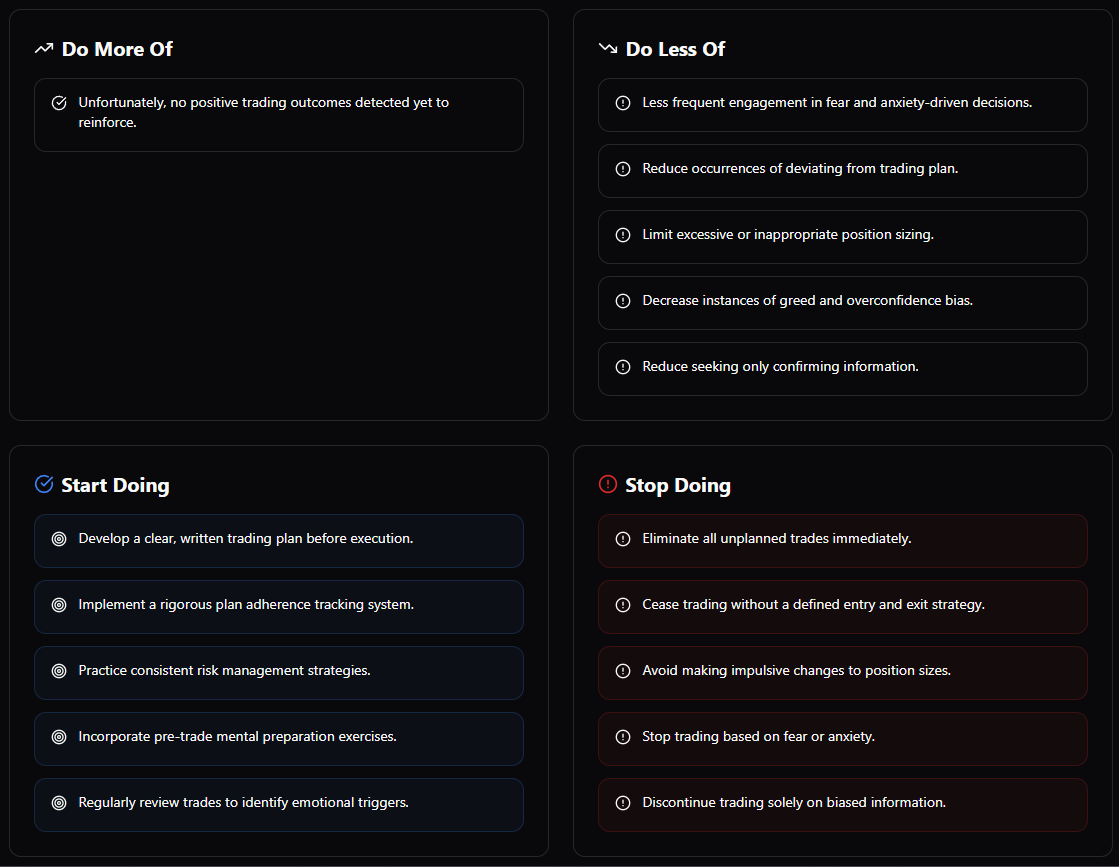The height and width of the screenshot is (867, 1119).
Task: Click the alert icon beside 'Eliminate all unplanned trades'
Action: 623,539
